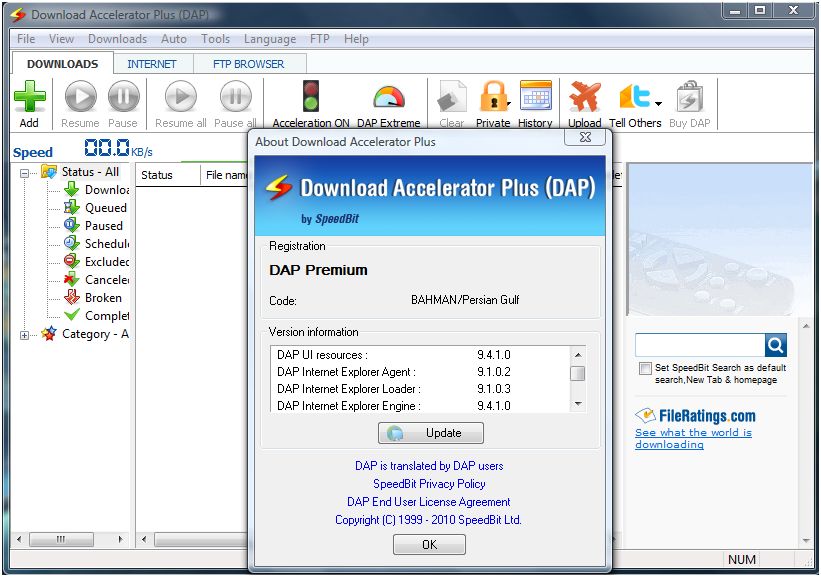This screenshot has width=821, height=577.
Task: Open DAP is translated by DAP users link
Action: (x=429, y=465)
